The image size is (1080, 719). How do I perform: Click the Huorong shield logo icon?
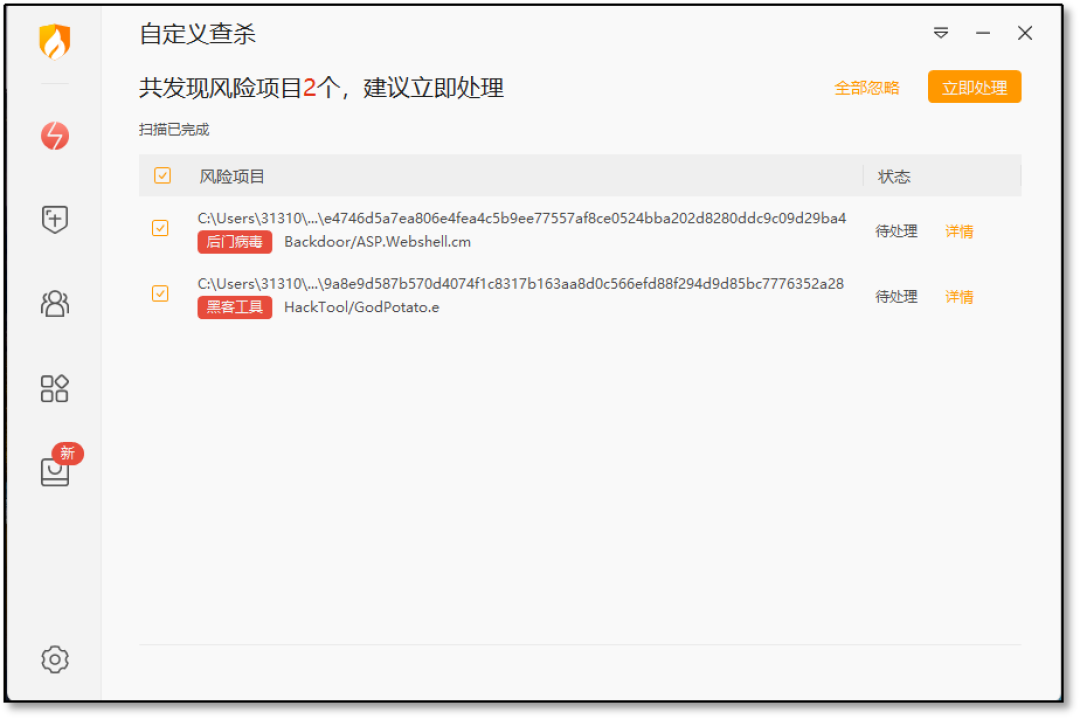(54, 41)
